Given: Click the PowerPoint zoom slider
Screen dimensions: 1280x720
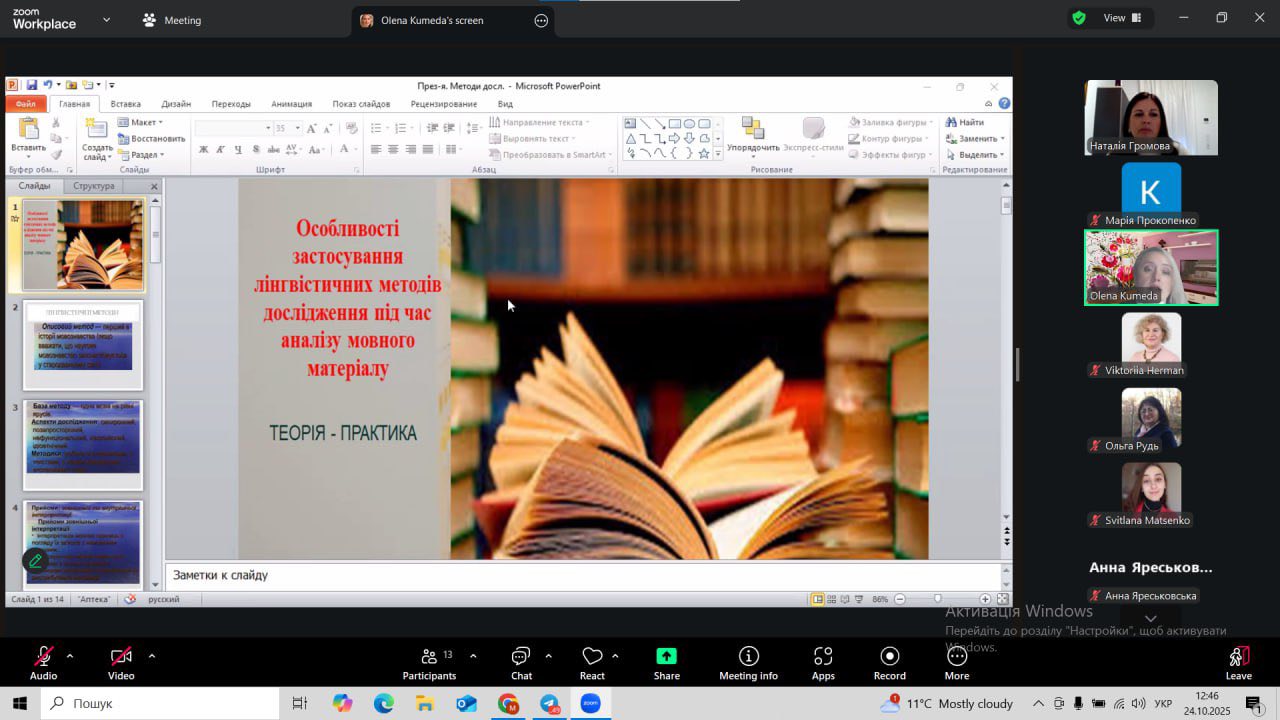Looking at the screenshot, I should [x=938, y=599].
